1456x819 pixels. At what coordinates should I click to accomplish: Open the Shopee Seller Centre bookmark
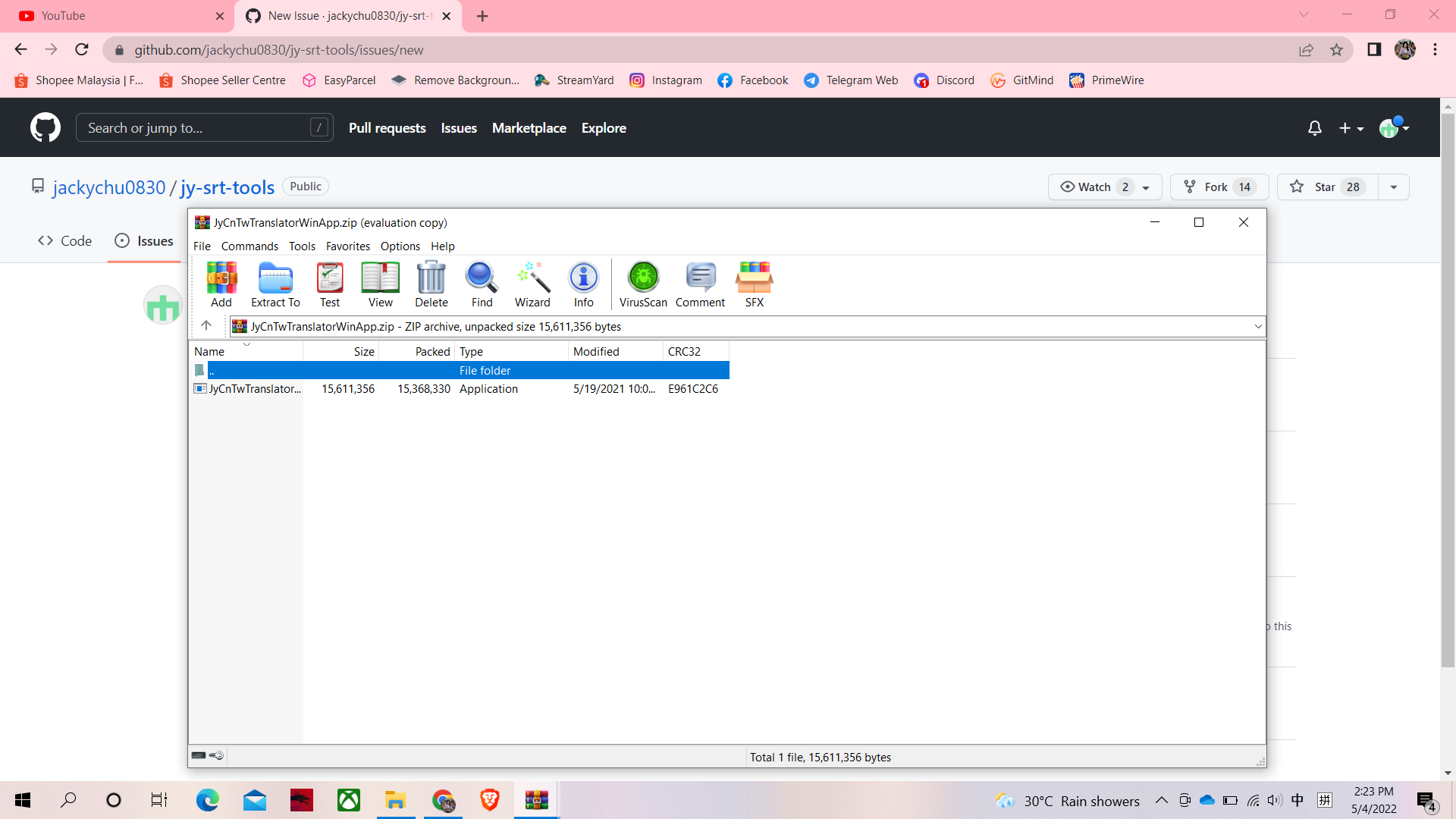[222, 80]
